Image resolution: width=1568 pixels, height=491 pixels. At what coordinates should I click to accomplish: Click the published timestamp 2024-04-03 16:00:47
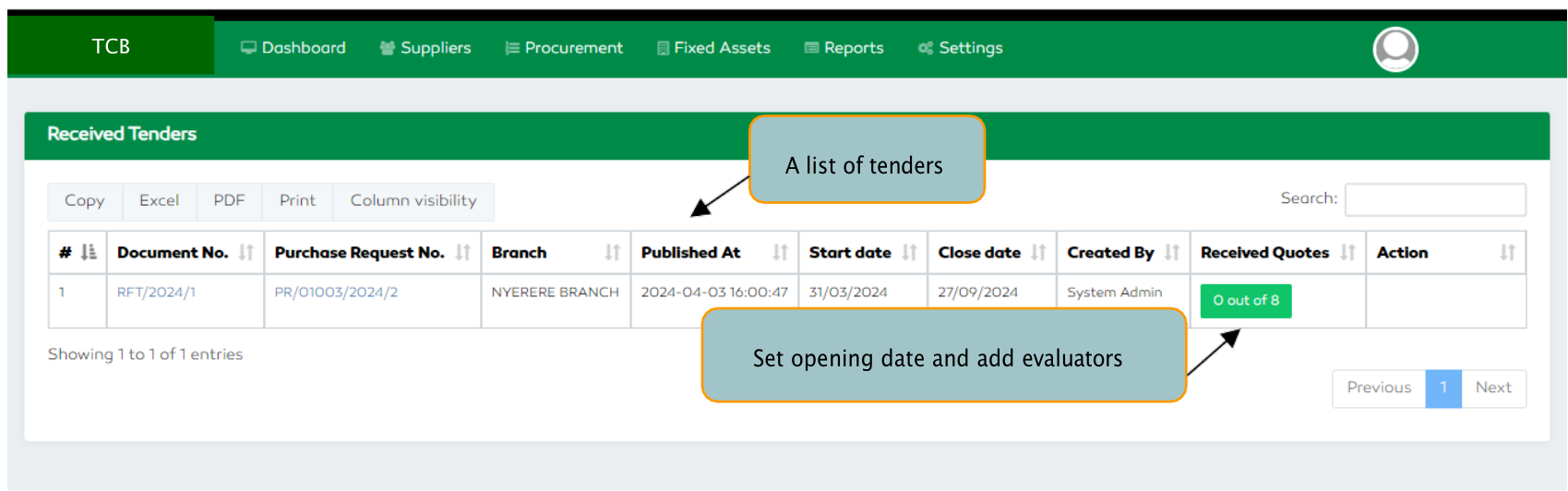click(714, 293)
